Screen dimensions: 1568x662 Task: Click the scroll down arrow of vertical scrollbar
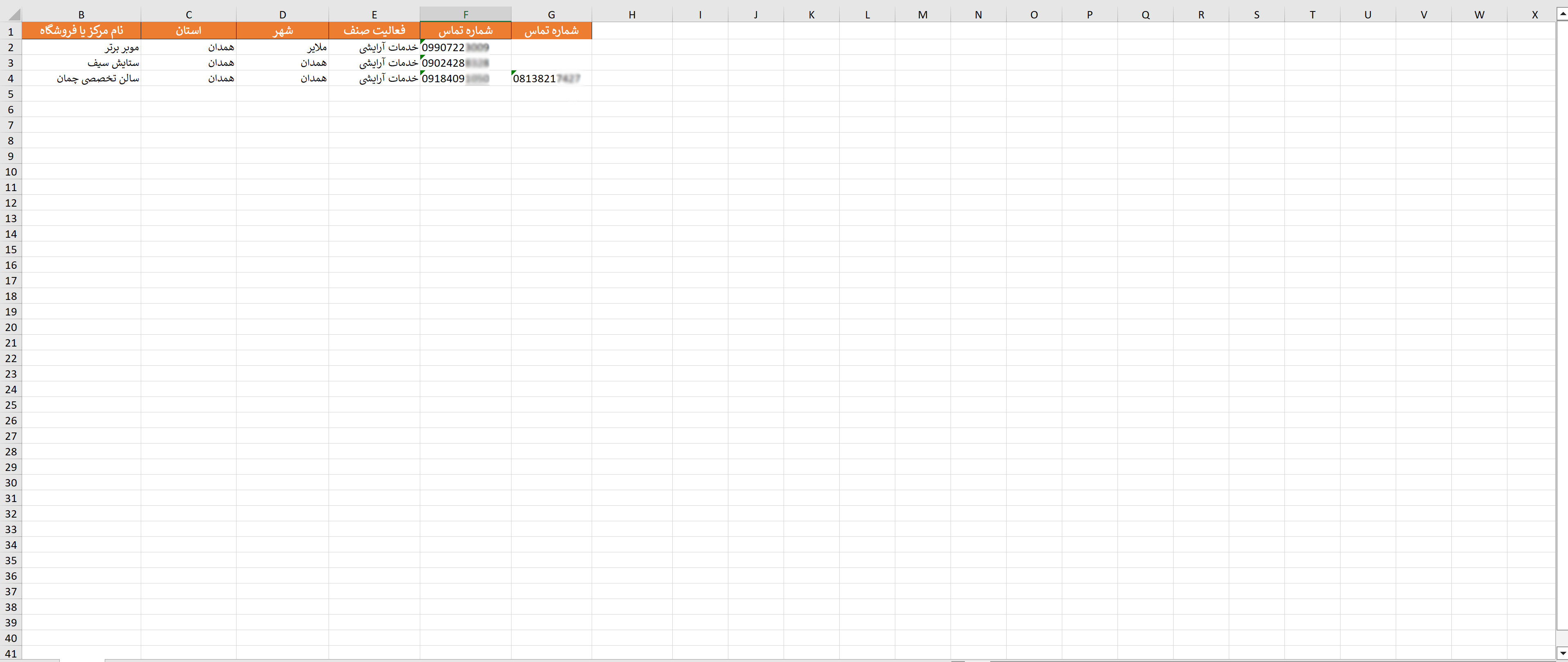[x=1562, y=653]
